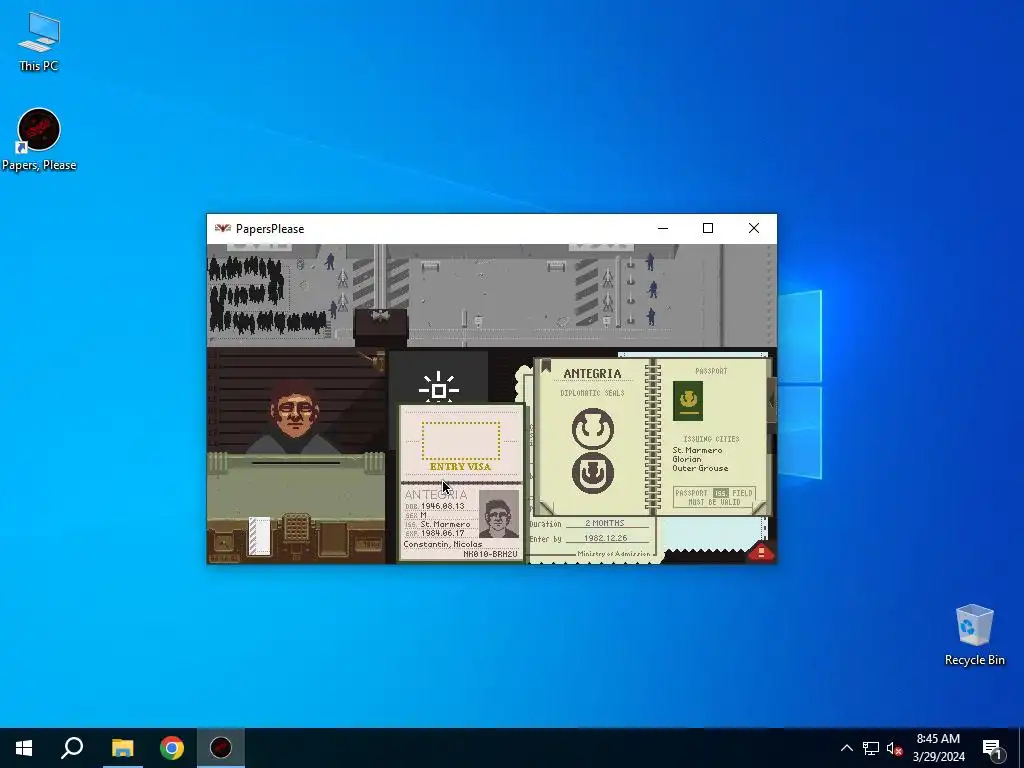Select the This PC desktop icon
The height and width of the screenshot is (768, 1024).
point(39,42)
